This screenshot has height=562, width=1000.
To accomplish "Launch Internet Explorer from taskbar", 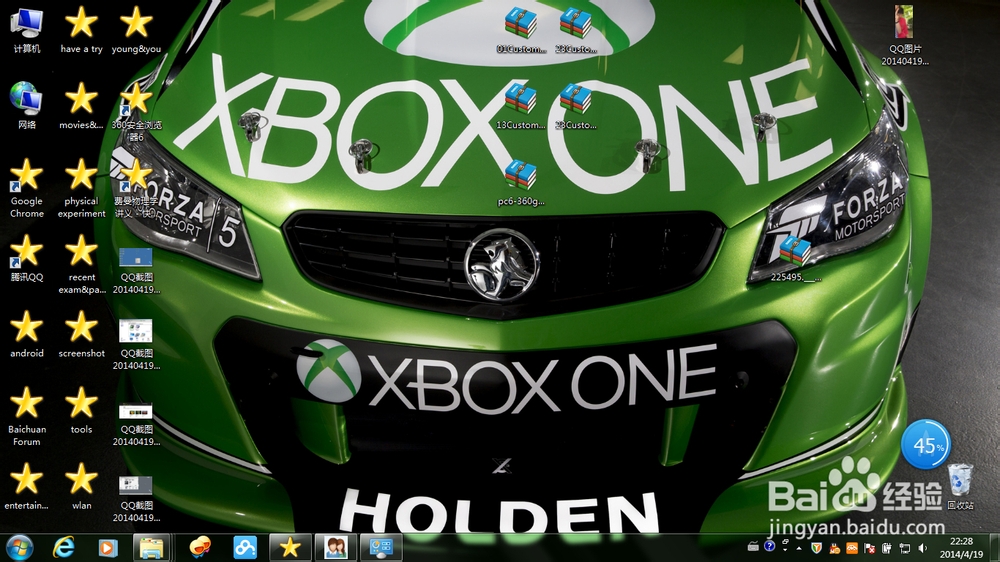I will 63,547.
